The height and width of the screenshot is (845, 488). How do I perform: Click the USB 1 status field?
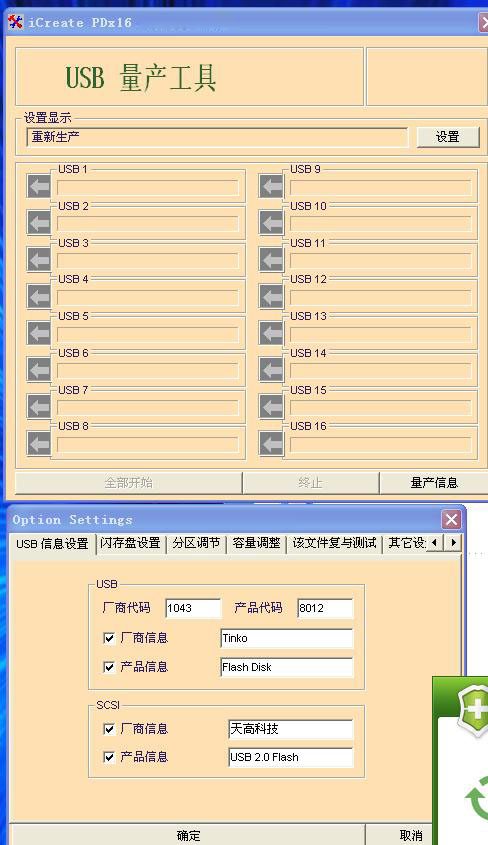[x=148, y=188]
